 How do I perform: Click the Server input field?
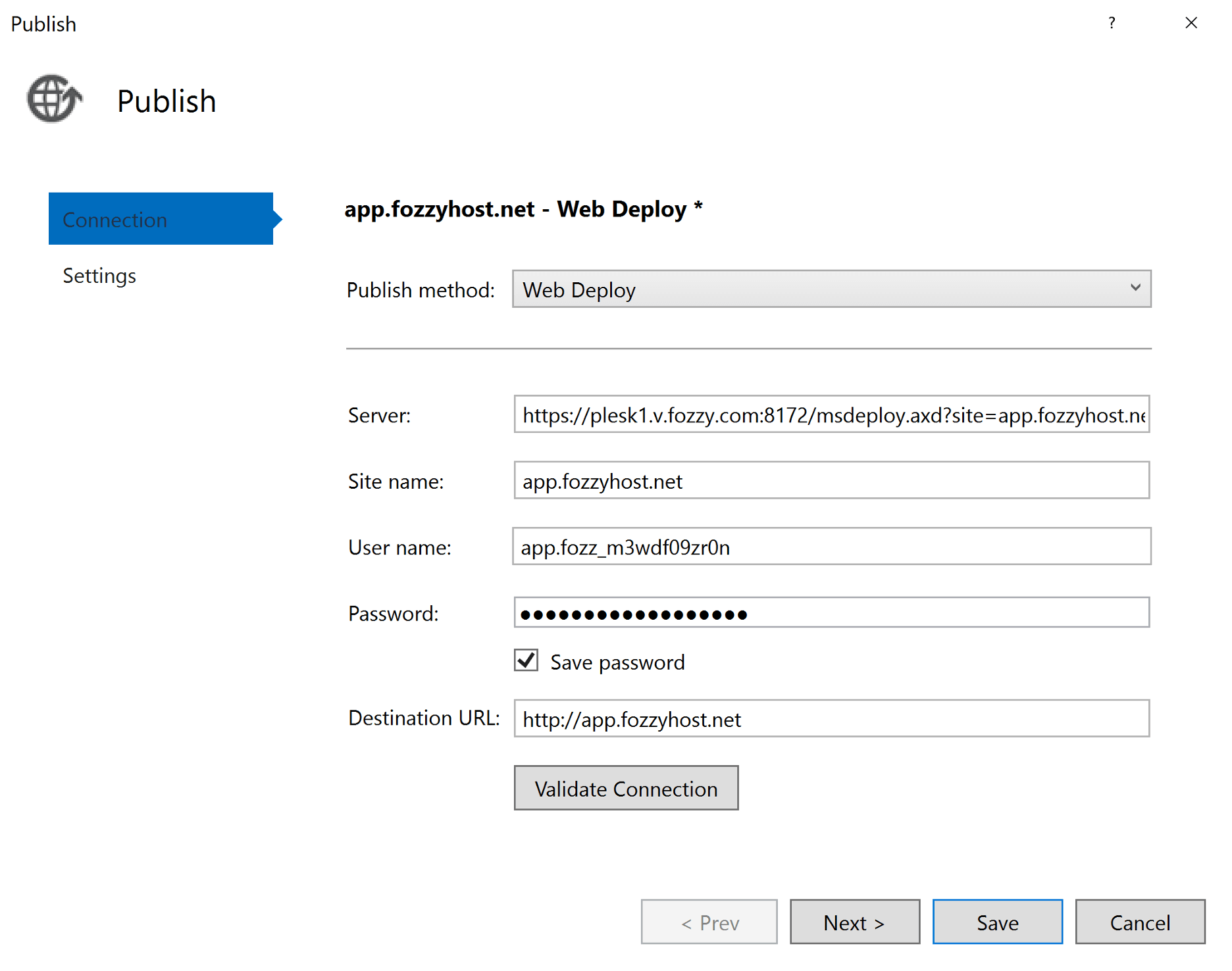click(x=832, y=414)
